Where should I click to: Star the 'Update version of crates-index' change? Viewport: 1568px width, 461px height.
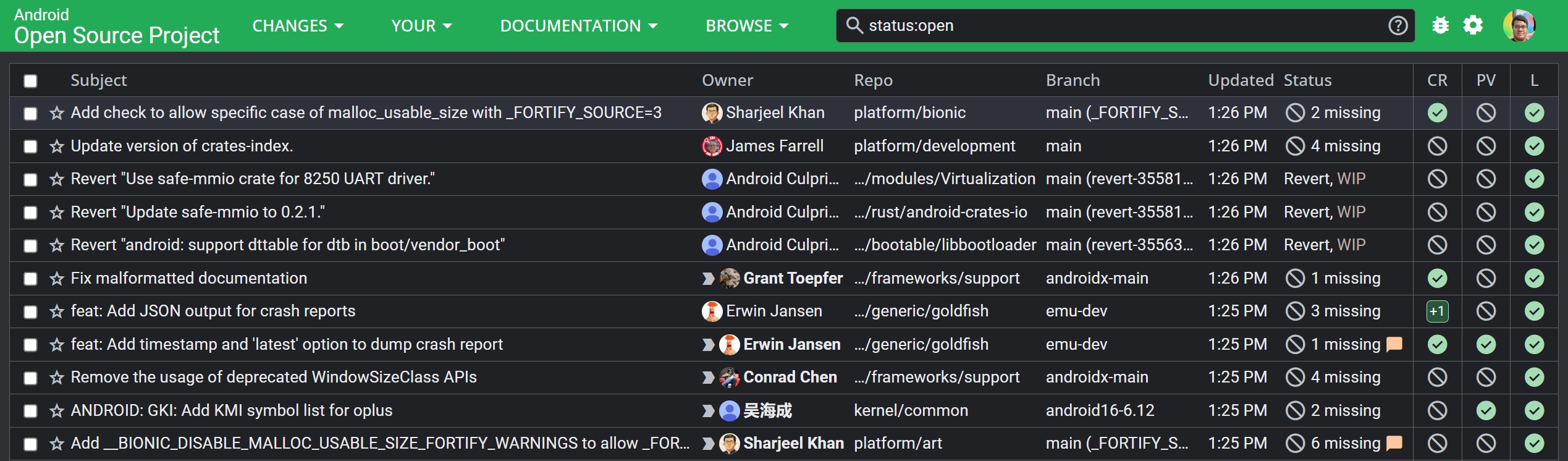[57, 146]
